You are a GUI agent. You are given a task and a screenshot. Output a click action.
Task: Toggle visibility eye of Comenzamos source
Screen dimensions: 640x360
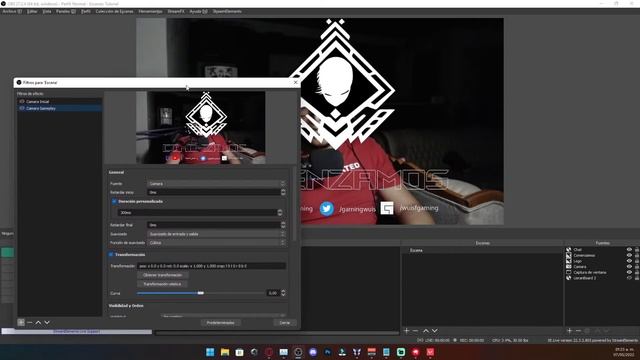click(x=629, y=255)
